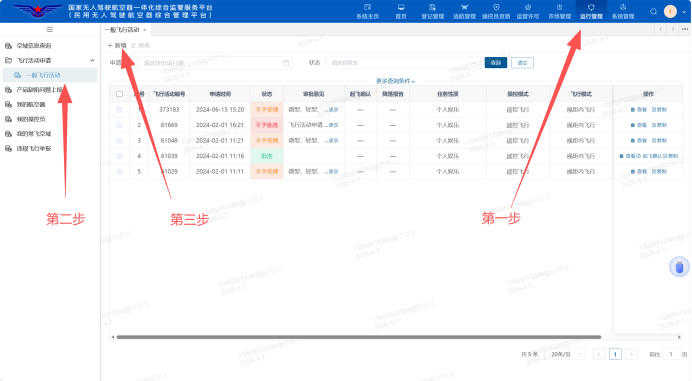Click 飞行活动编号 column header

point(169,94)
